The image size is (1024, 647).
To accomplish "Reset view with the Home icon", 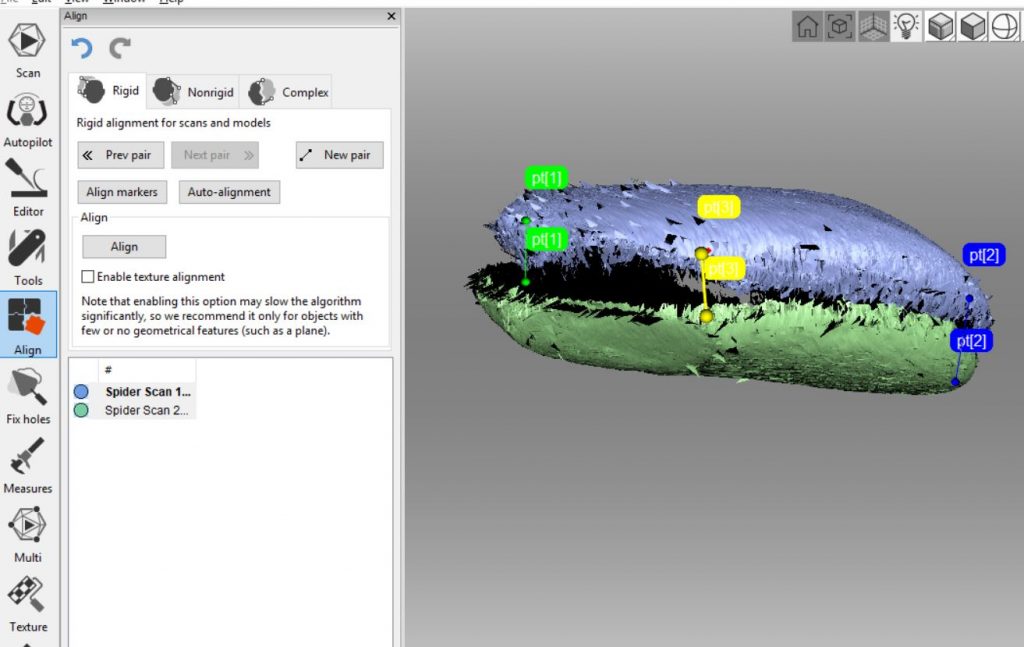I will click(807, 27).
